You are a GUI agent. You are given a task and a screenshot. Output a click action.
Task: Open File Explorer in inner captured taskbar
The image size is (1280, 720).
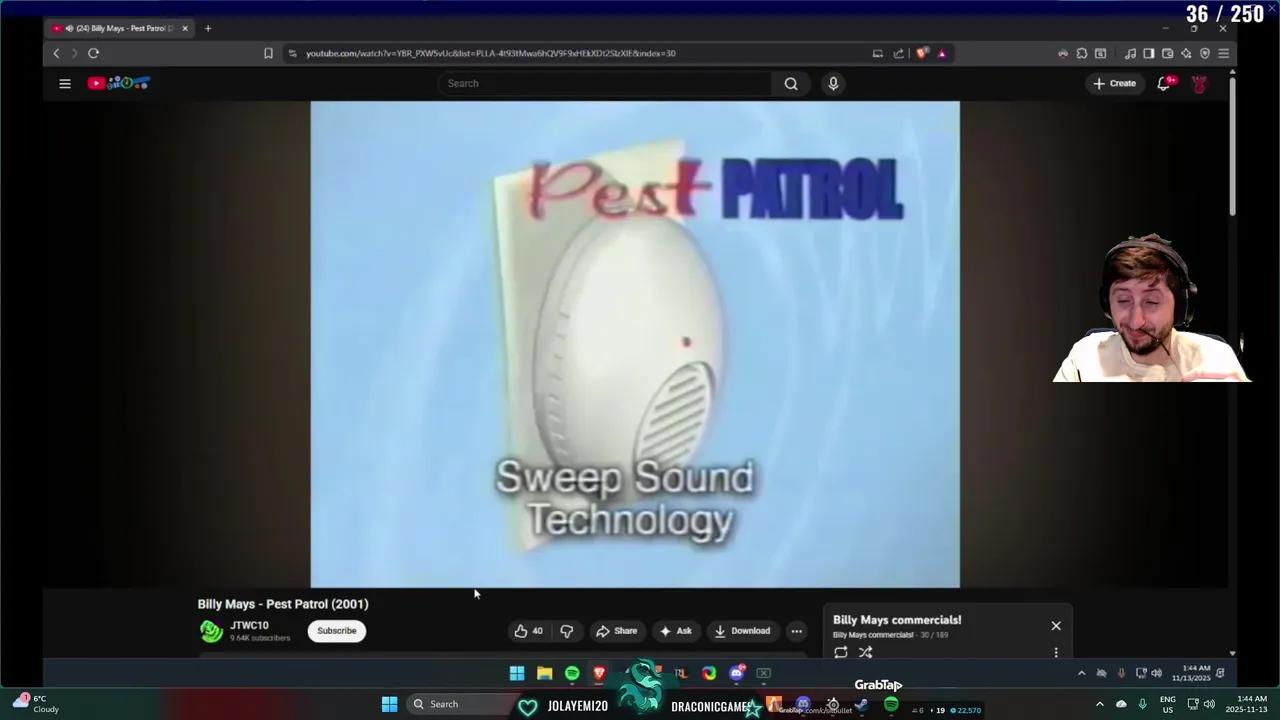tap(544, 674)
